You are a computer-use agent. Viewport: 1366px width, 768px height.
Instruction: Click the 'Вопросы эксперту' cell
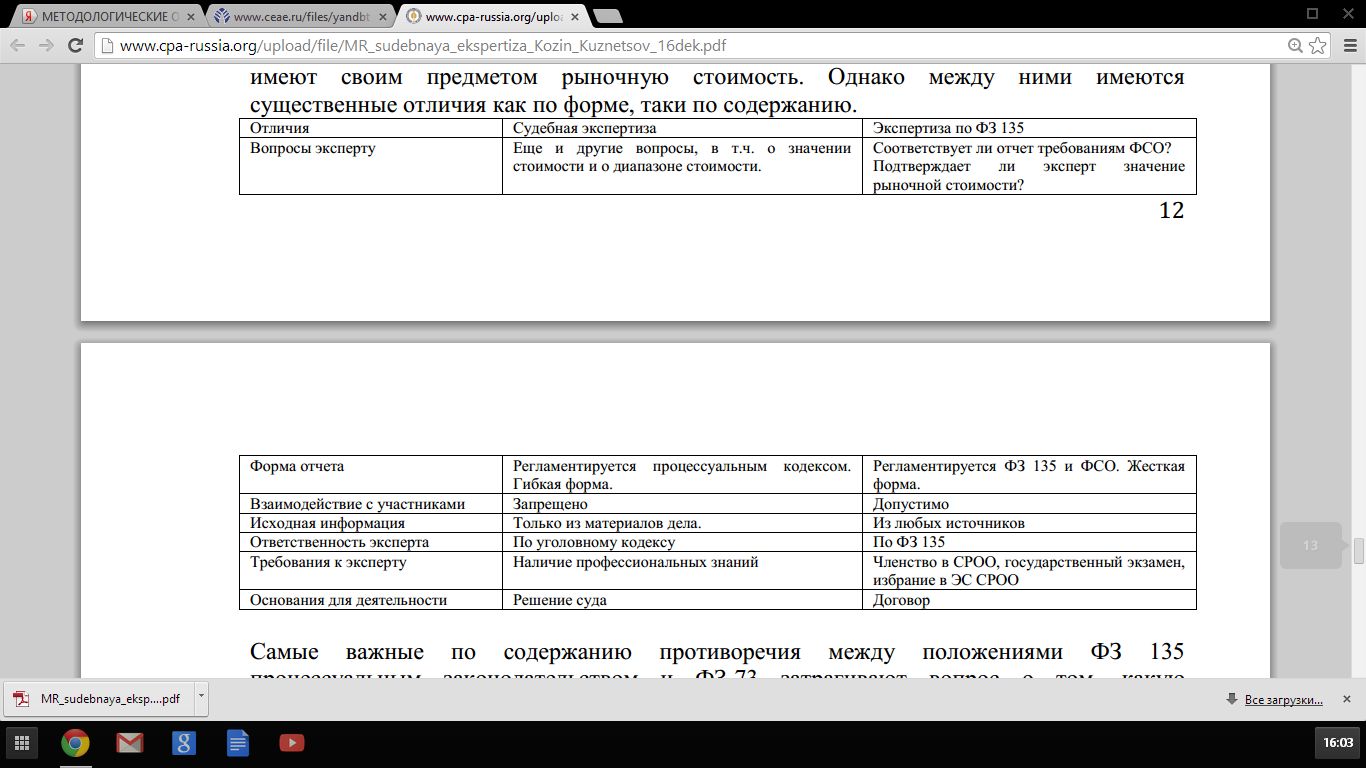coord(370,166)
